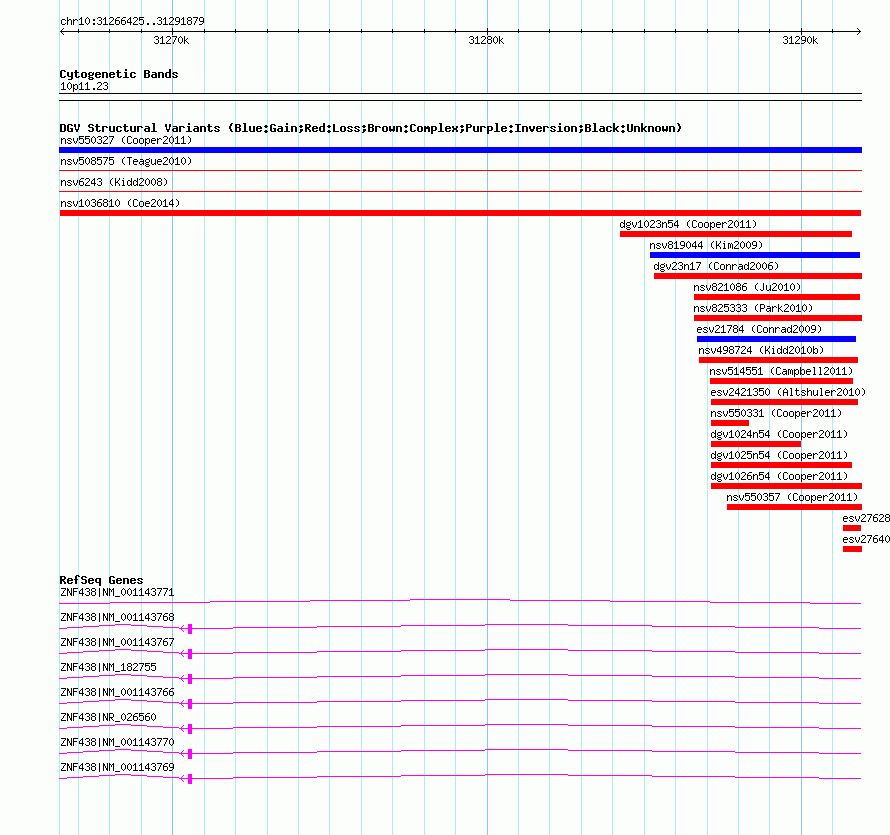This screenshot has width=890, height=835.
Task: Click the right arrow of the ruler
Action: coord(858,32)
